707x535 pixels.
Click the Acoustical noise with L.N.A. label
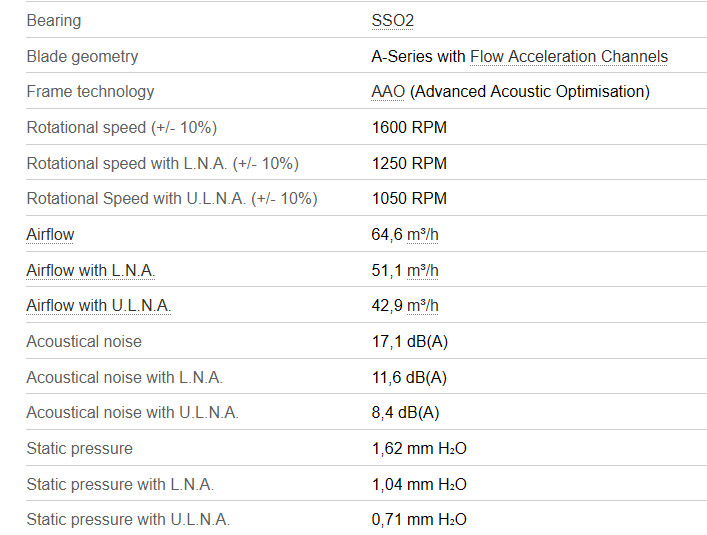[124, 377]
